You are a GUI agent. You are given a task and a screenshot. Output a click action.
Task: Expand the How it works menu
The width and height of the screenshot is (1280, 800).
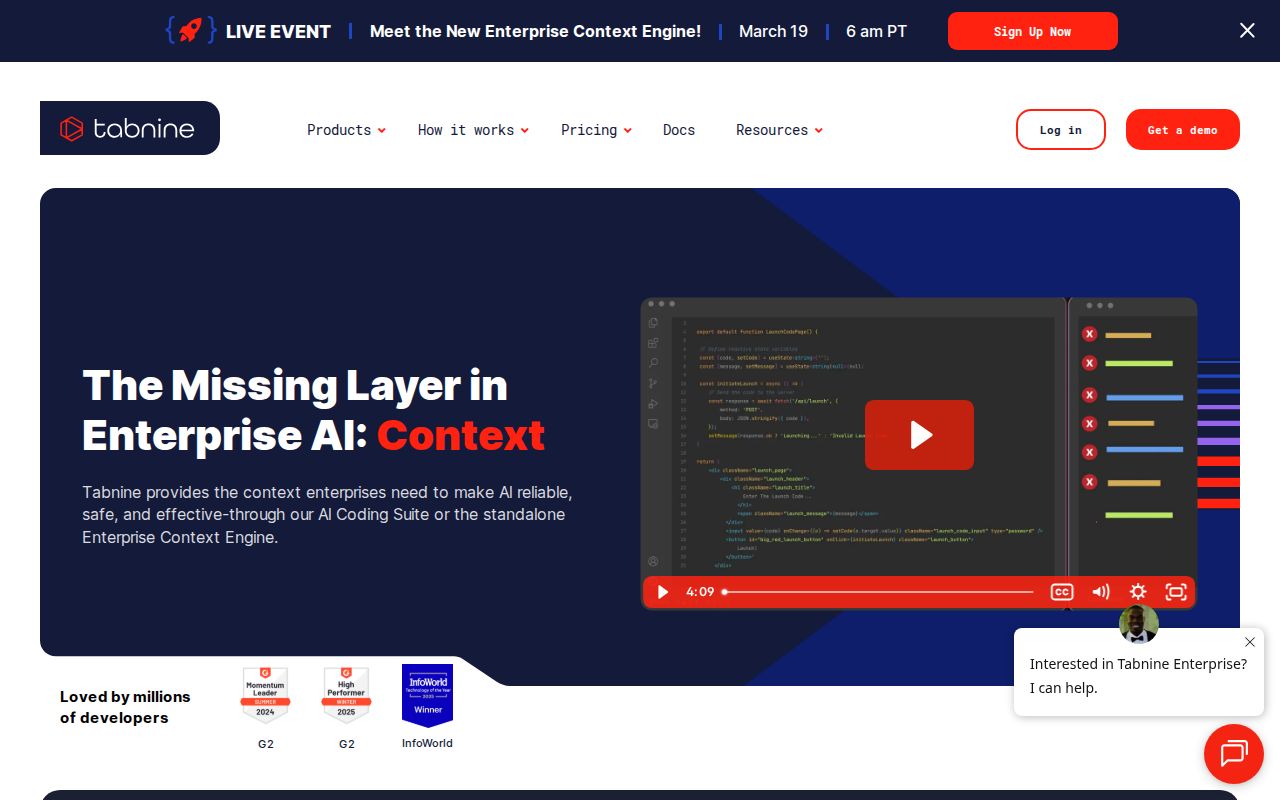473,130
